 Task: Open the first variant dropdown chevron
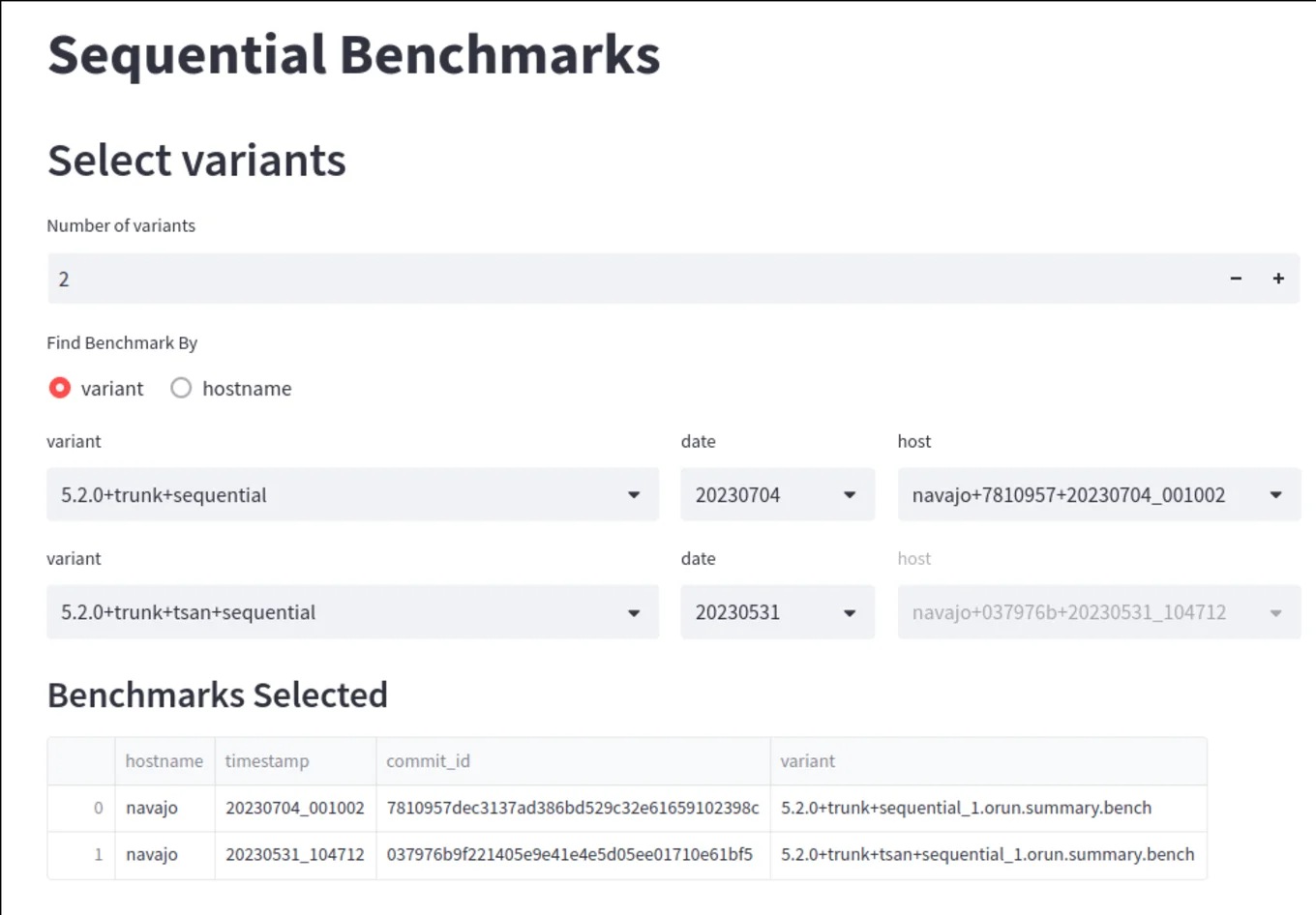635,494
